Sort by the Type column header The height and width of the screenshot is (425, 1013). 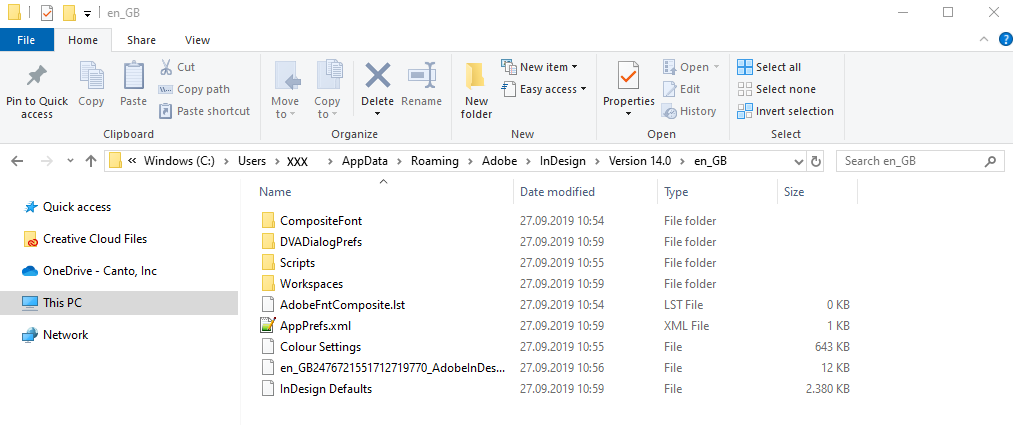pos(676,192)
